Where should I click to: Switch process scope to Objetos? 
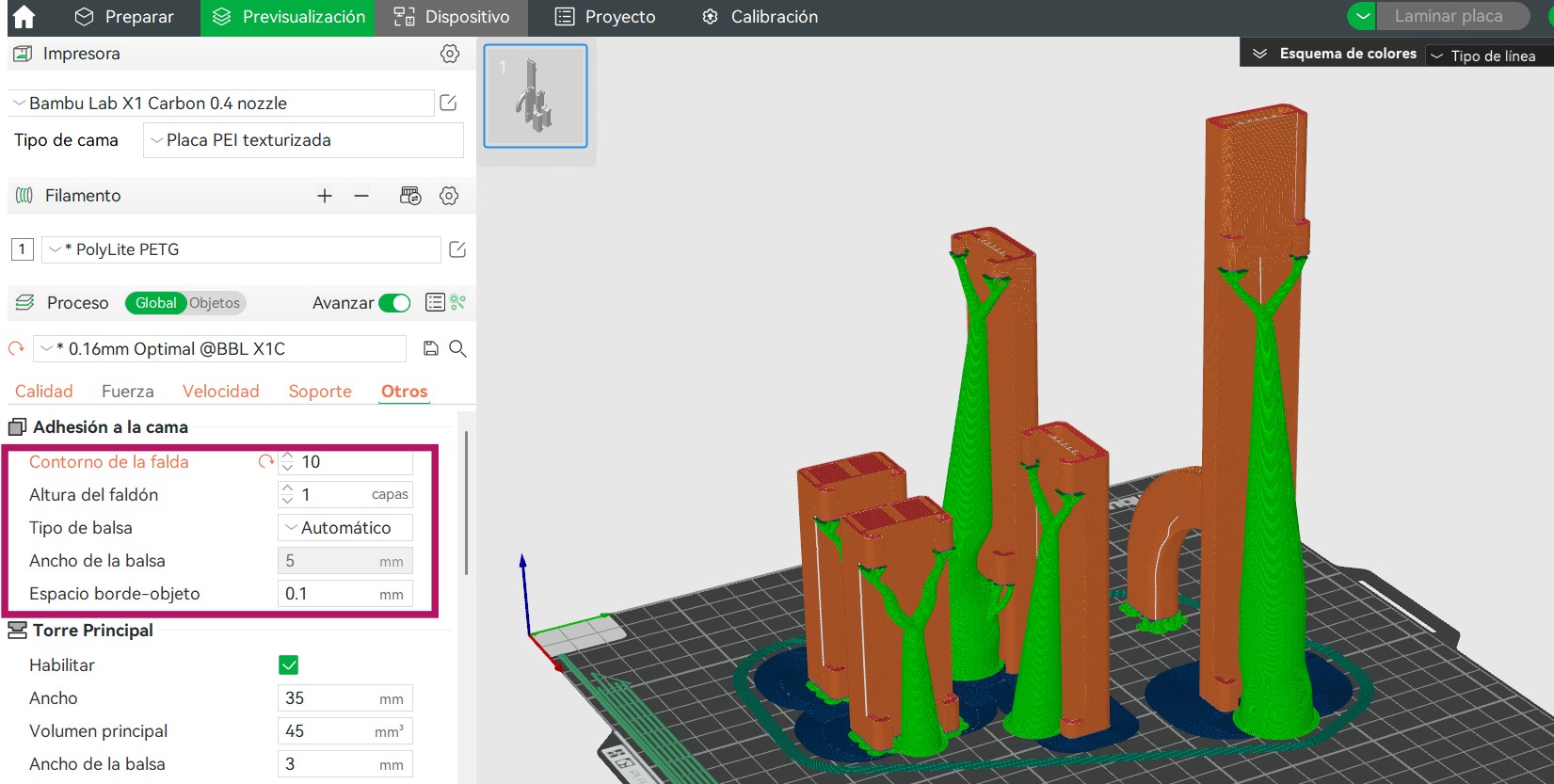[x=215, y=303]
